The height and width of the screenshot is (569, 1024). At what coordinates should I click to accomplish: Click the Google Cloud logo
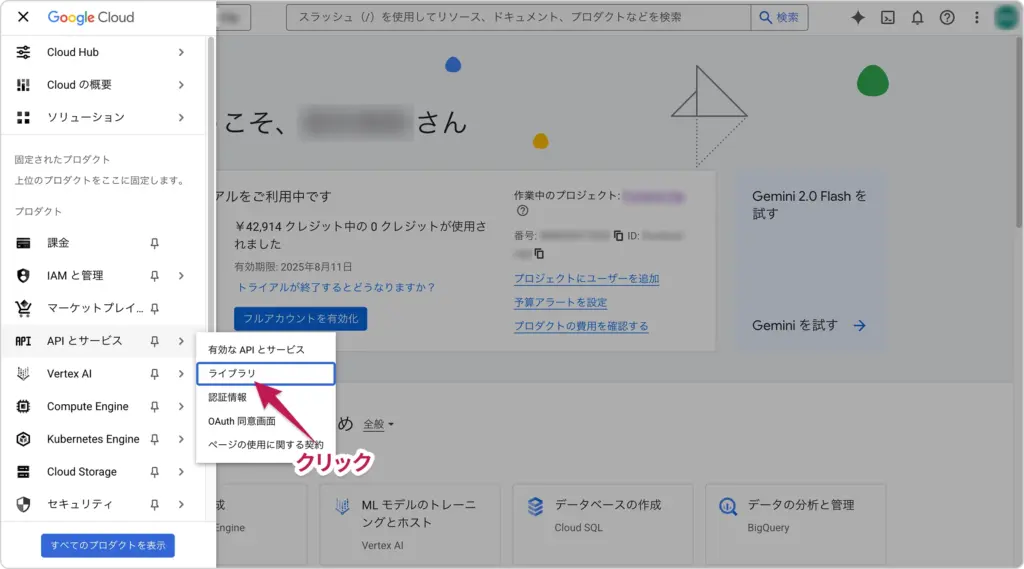[91, 17]
